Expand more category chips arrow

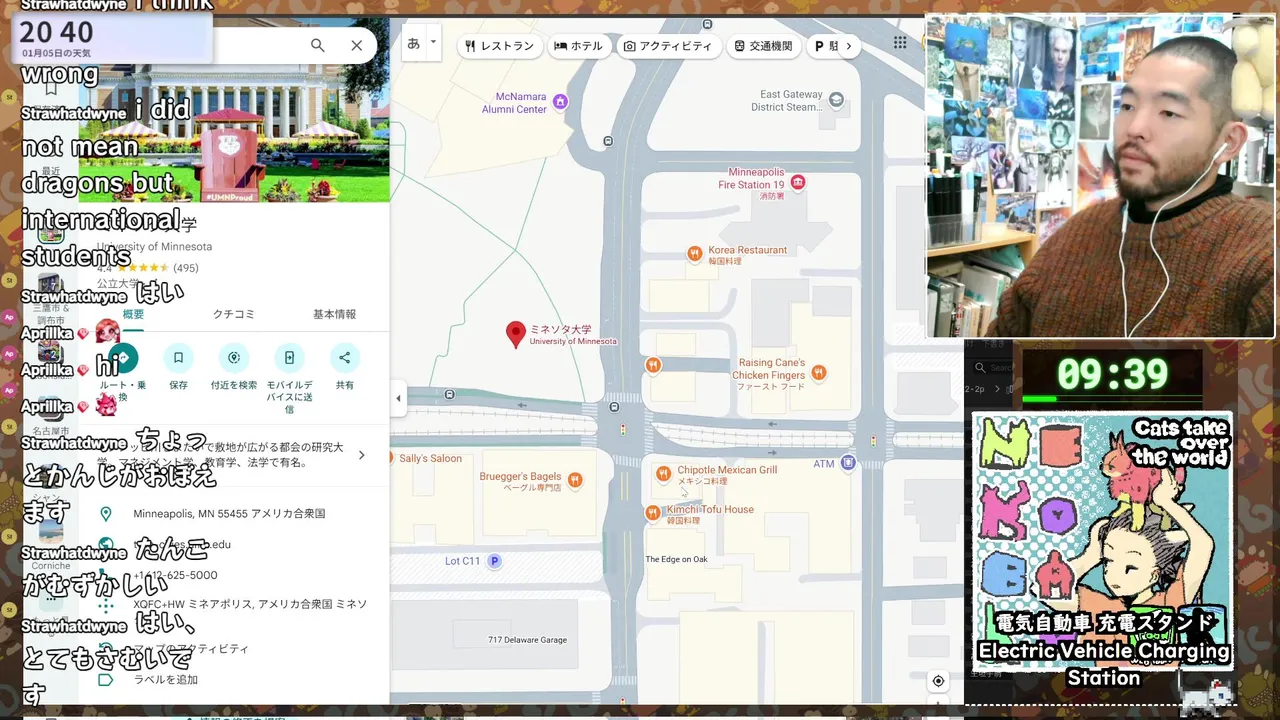[849, 46]
